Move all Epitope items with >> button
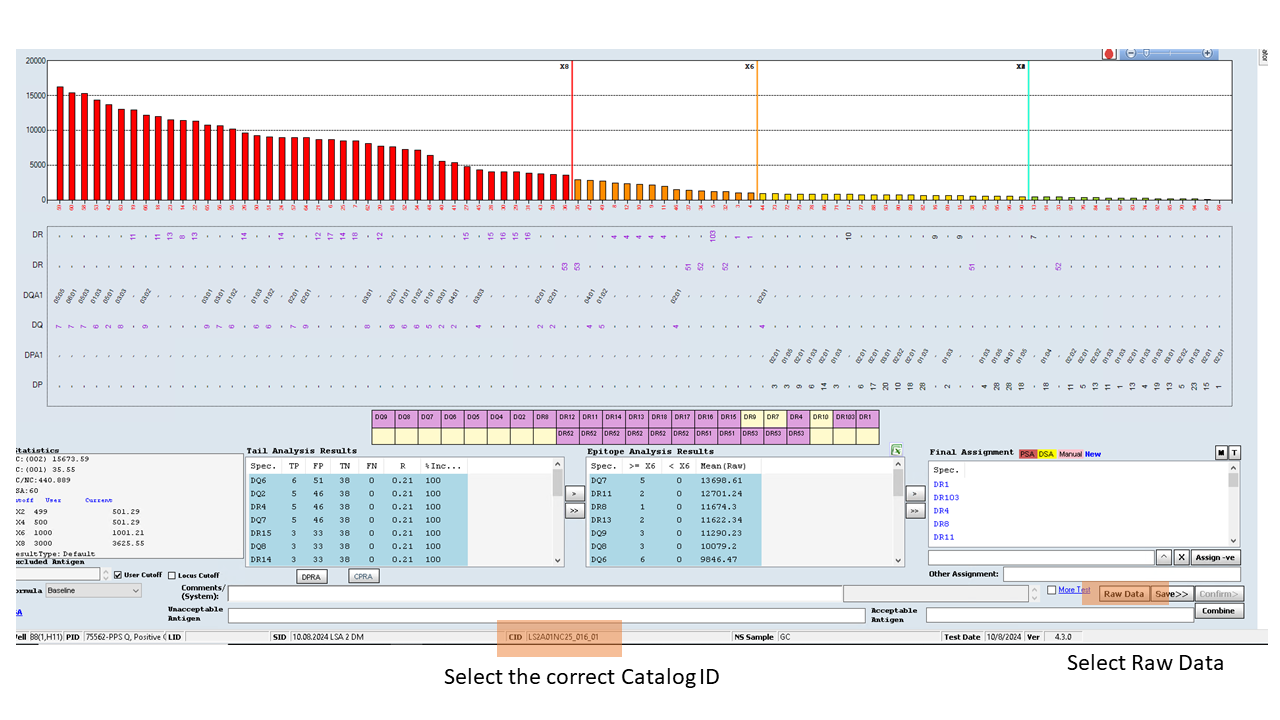1280x720 pixels. pyautogui.click(x=915, y=511)
